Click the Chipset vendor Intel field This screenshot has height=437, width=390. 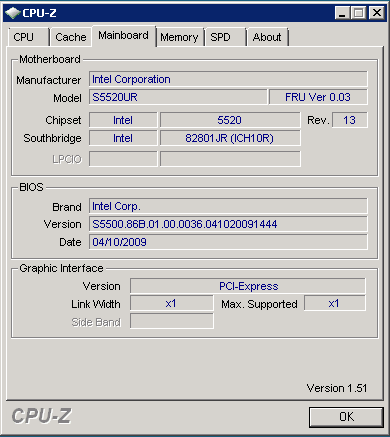pyautogui.click(x=123, y=120)
